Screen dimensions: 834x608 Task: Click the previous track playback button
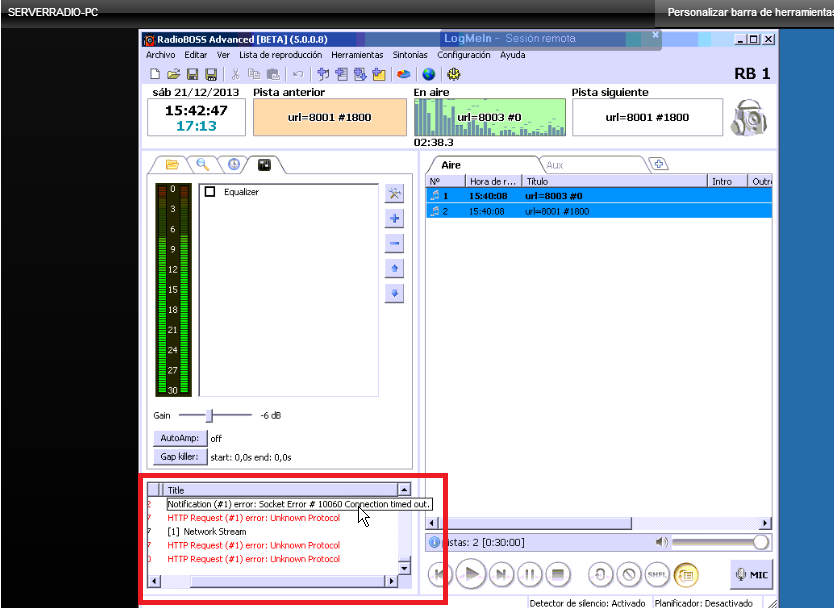[x=440, y=574]
